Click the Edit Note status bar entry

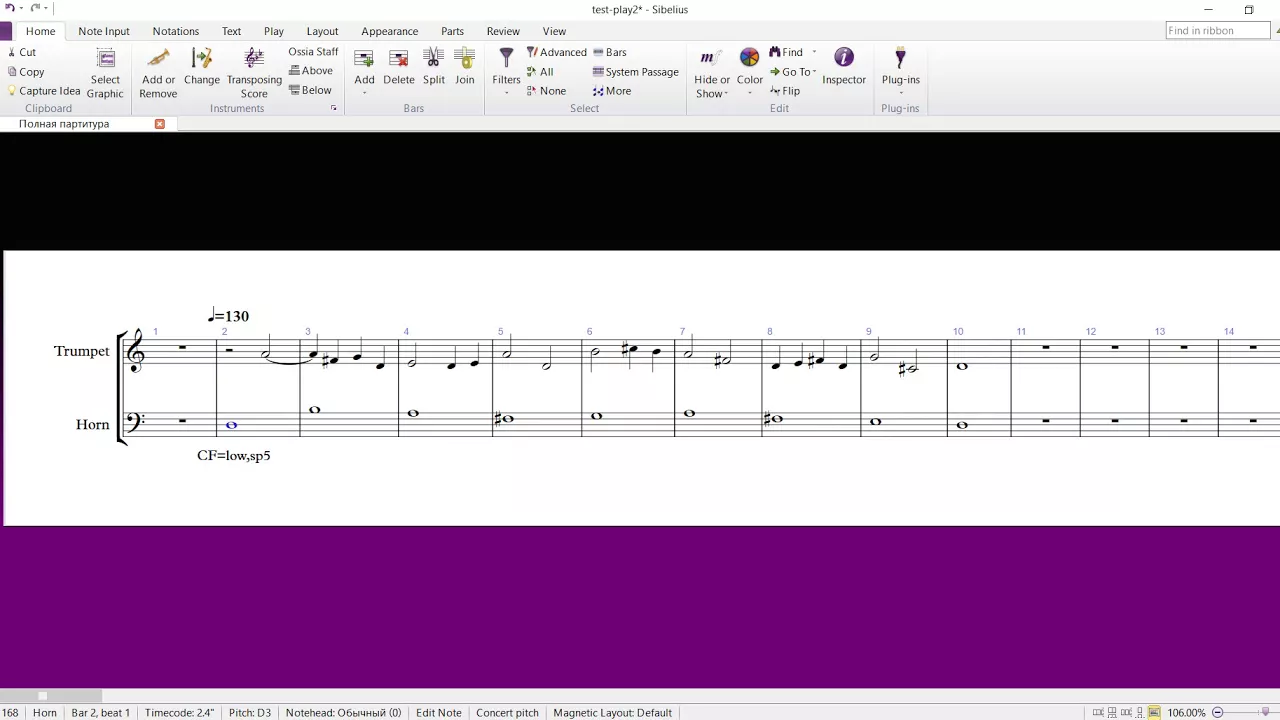439,713
